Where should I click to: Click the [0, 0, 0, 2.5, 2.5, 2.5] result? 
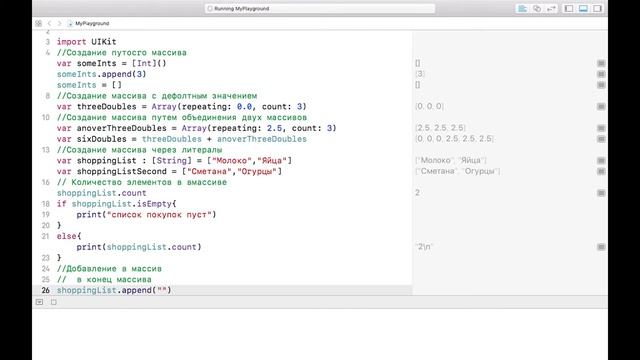pyautogui.click(x=454, y=139)
